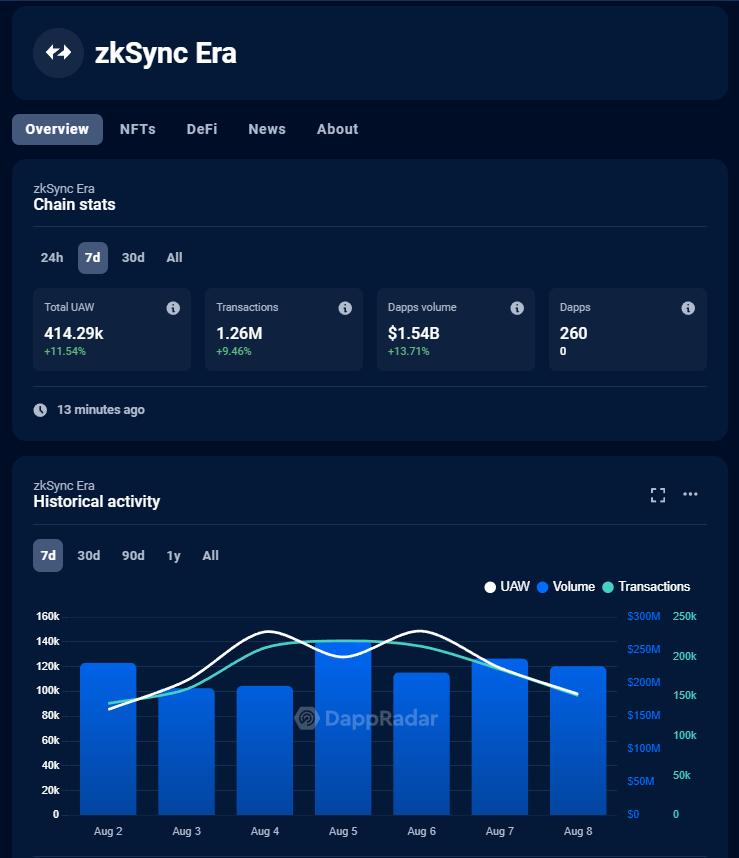The image size is (739, 858).
Task: Select 7d chain stats range
Action: coord(93,258)
